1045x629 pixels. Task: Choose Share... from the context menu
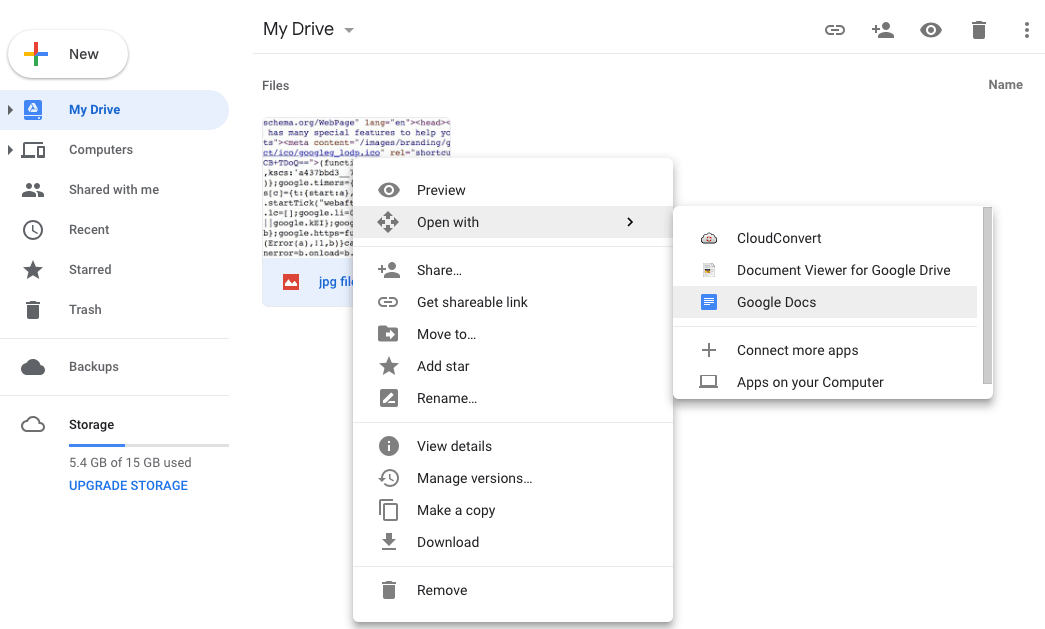coord(513,270)
